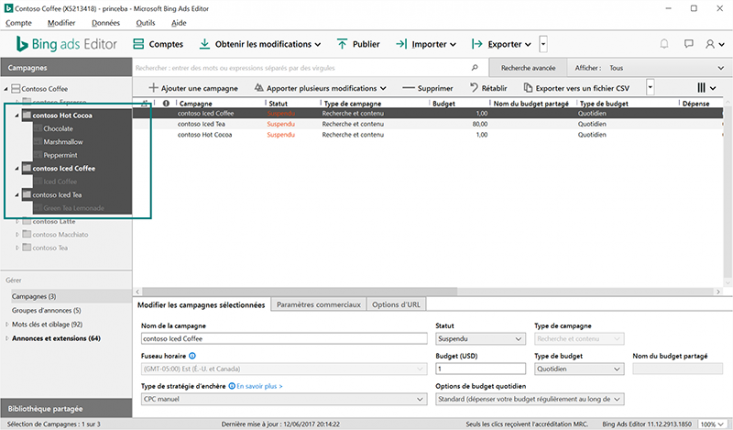Select Groupes d'annonces (5)
This screenshot has width=733, height=430.
pyautogui.click(x=46, y=310)
